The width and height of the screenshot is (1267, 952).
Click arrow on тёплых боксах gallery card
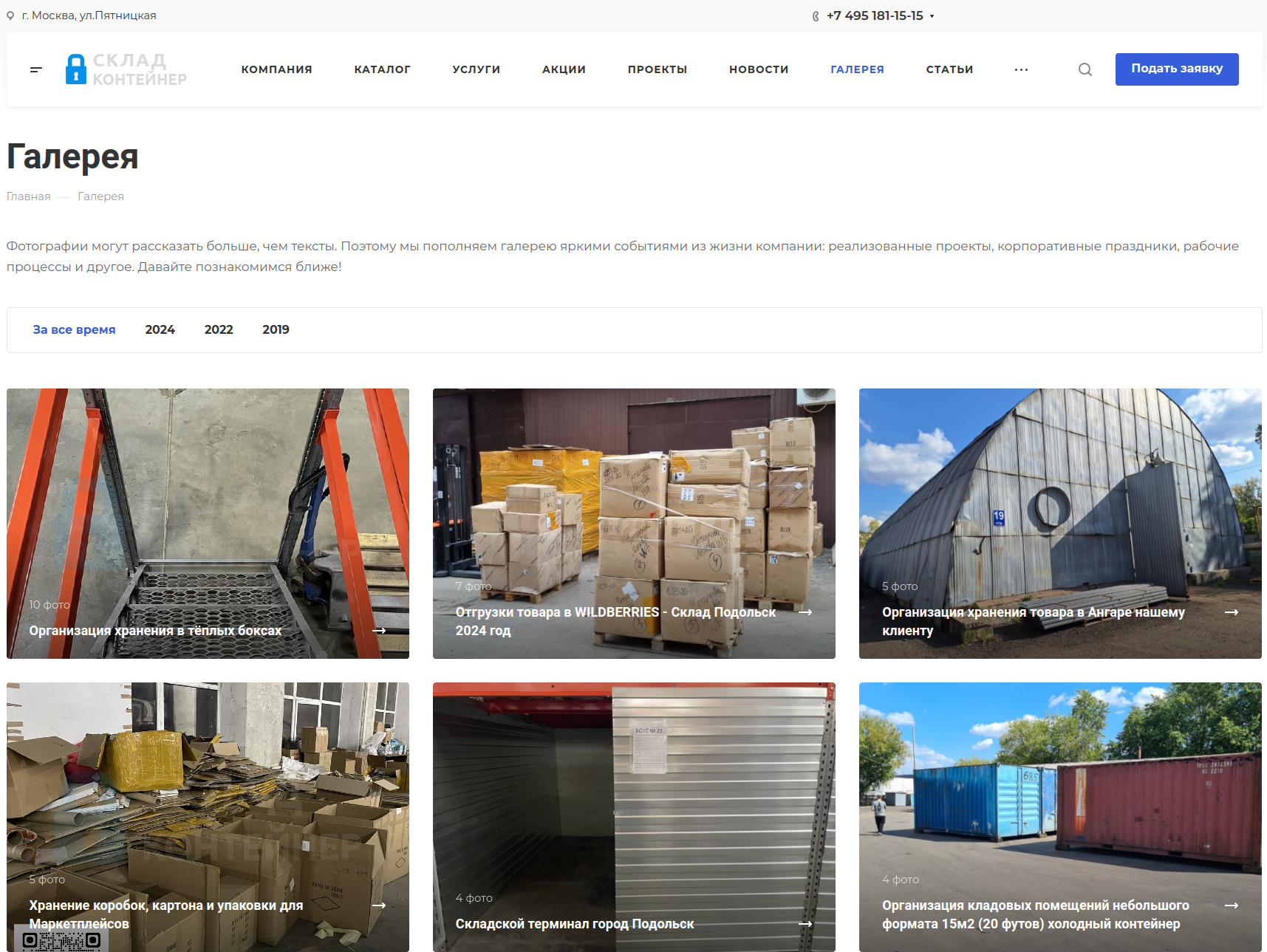(x=379, y=631)
